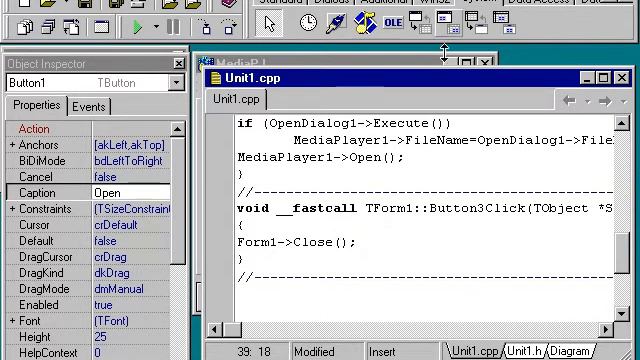The image size is (640, 360).
Task: Click the Object Inspector scrollbar thumb
Action: 178,202
